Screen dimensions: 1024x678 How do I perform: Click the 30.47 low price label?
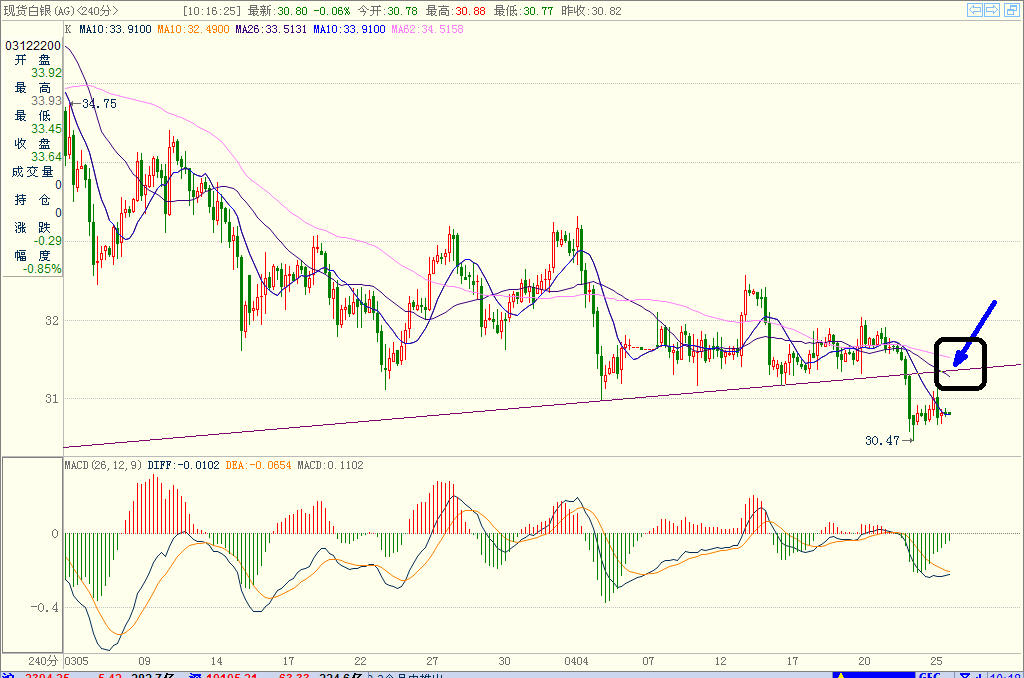882,441
